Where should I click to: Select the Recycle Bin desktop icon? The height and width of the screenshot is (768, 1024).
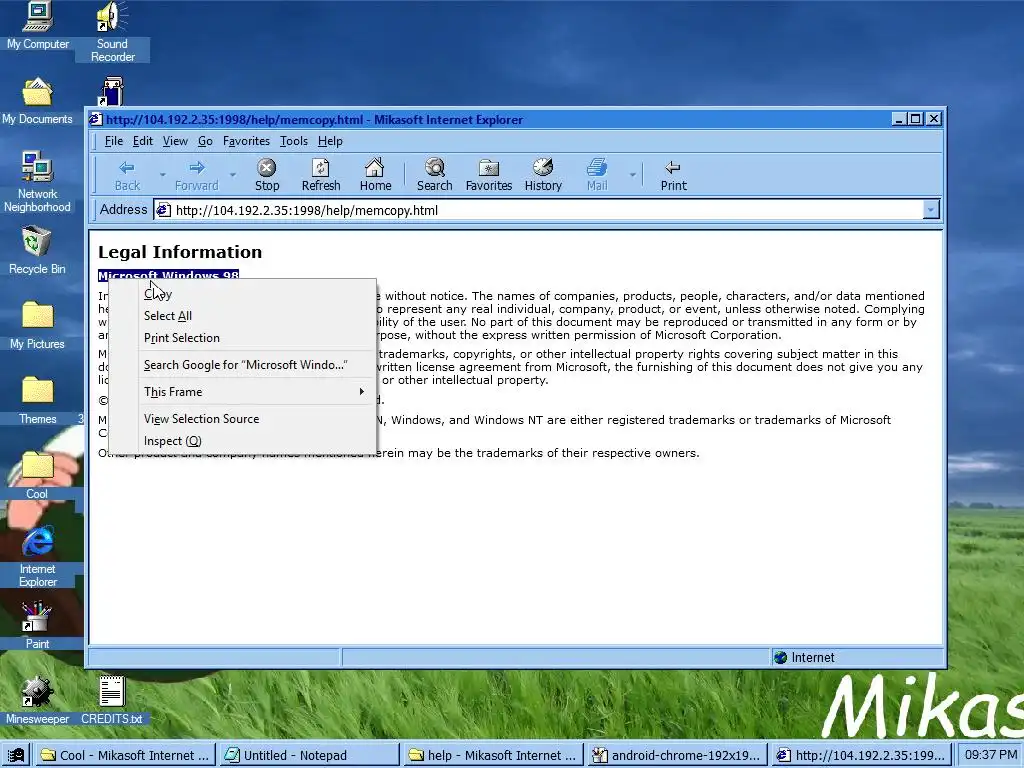click(37, 250)
